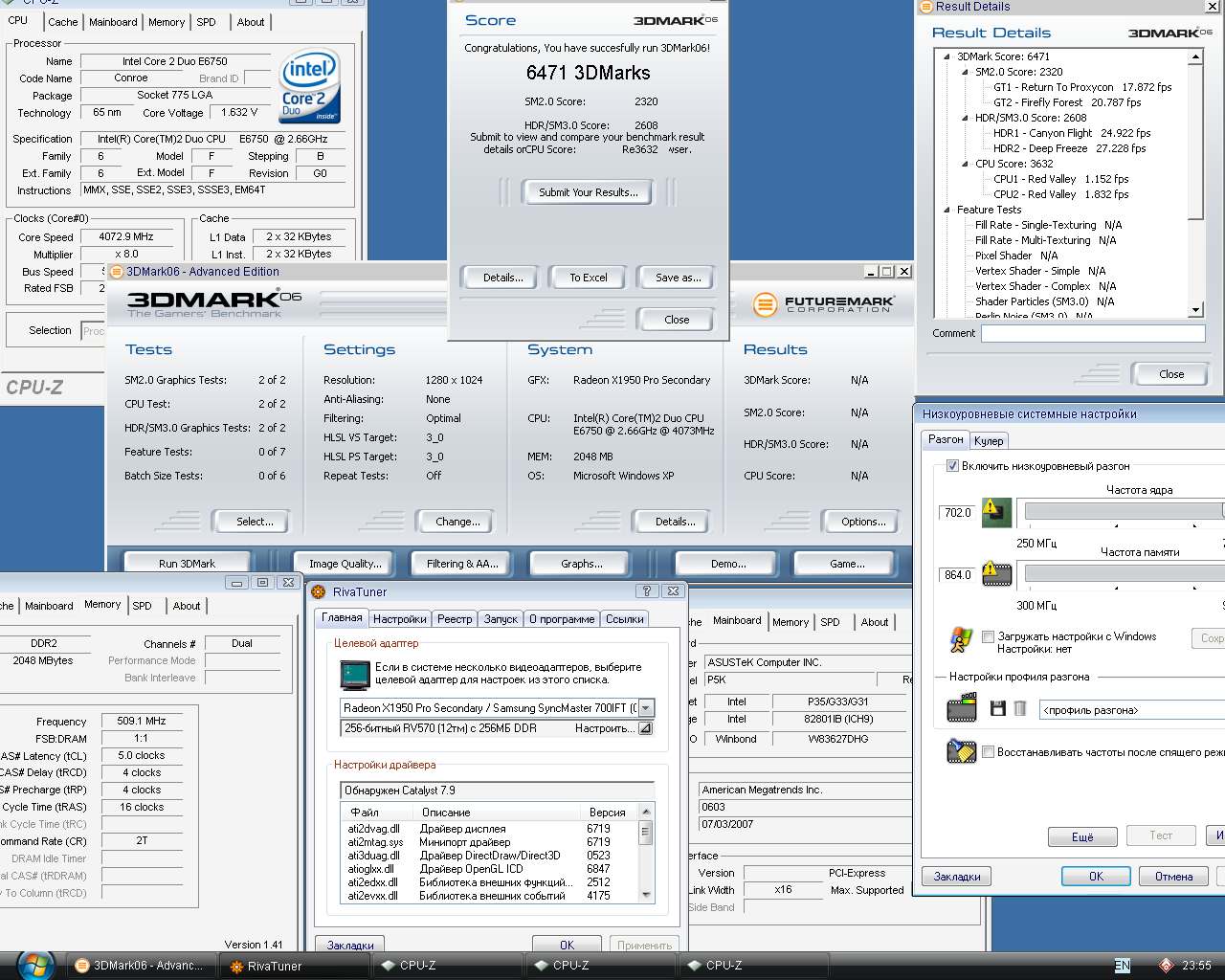The image size is (1225, 980).
Task: Click the OK button in the overclocking dialog
Action: pos(1096,876)
